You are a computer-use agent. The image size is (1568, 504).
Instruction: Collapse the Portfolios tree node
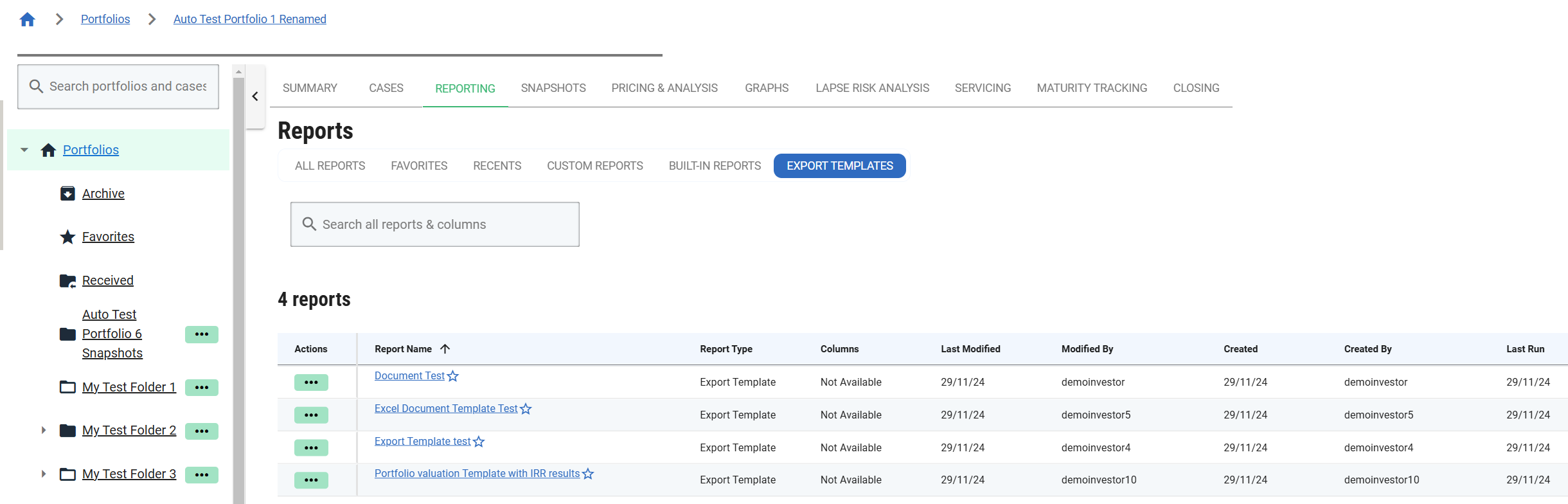point(24,150)
